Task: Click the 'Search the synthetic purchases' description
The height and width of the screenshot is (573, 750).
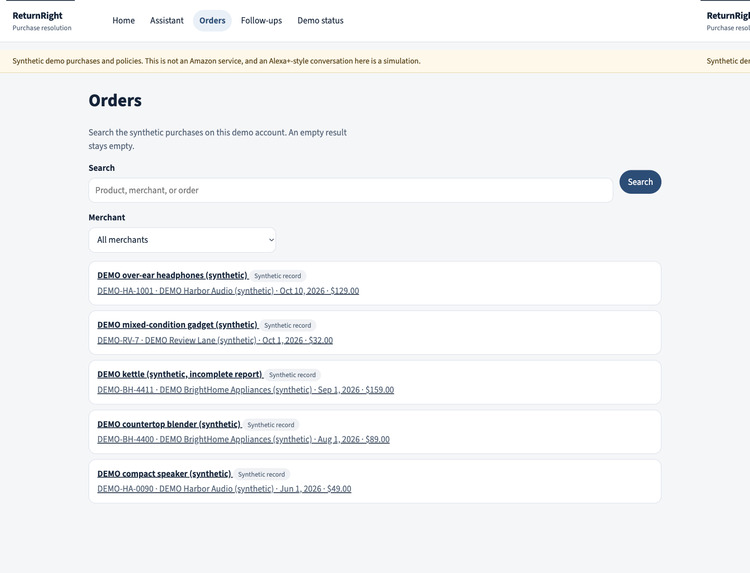Action: 218,139
